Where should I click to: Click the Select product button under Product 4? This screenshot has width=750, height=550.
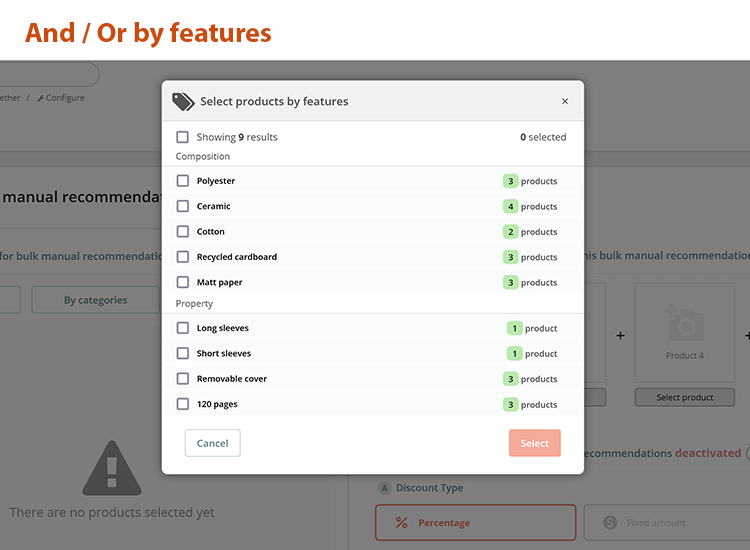tap(685, 397)
